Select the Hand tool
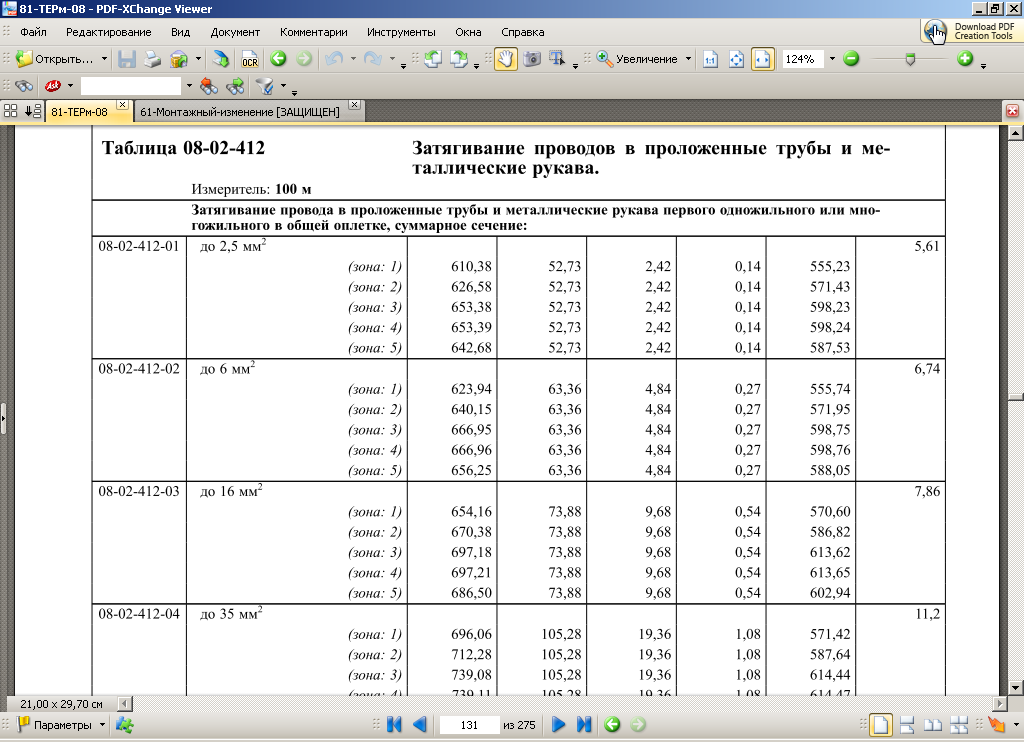Screen dimensions: 1024x742 [x=505, y=59]
